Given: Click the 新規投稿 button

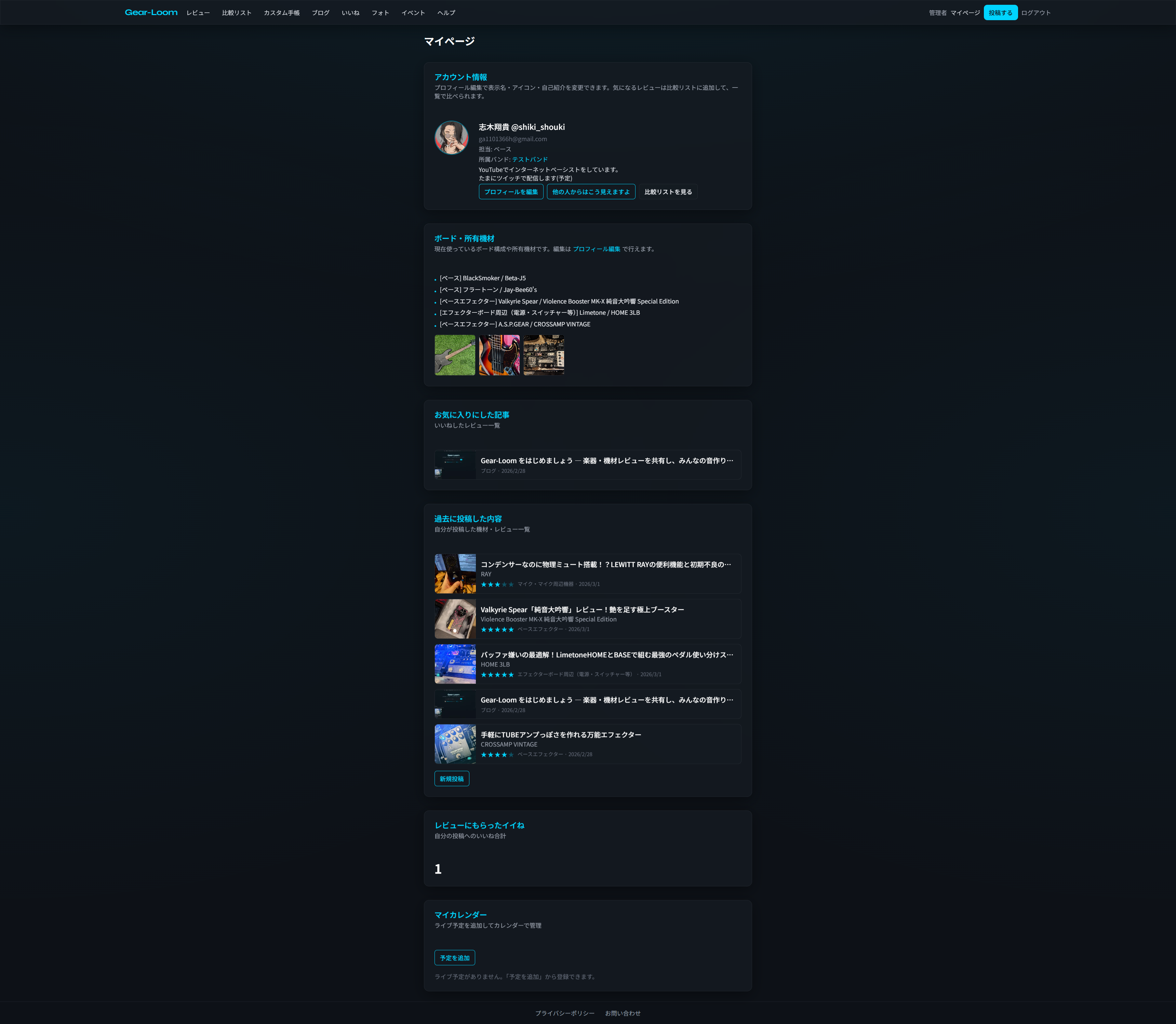Looking at the screenshot, I should (x=452, y=779).
